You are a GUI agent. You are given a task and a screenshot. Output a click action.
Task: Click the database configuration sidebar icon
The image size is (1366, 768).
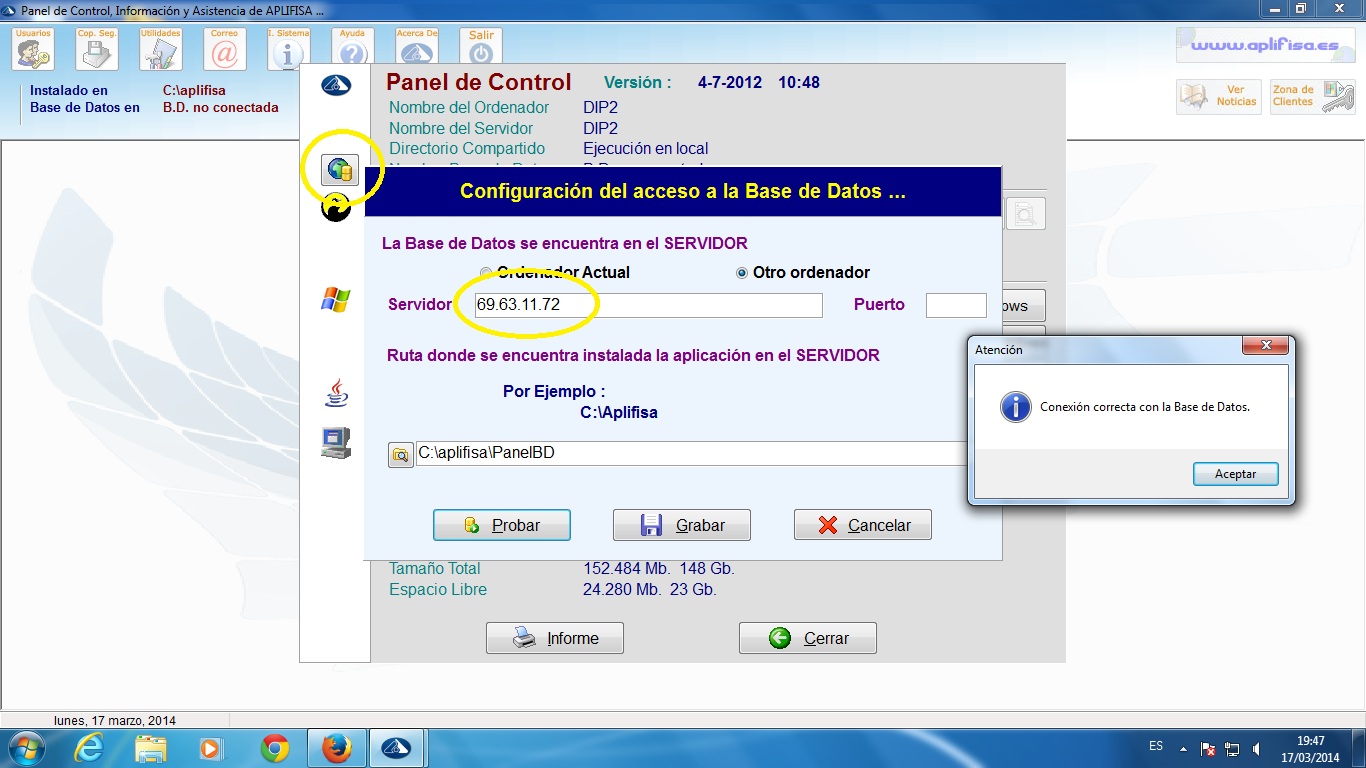coord(340,170)
